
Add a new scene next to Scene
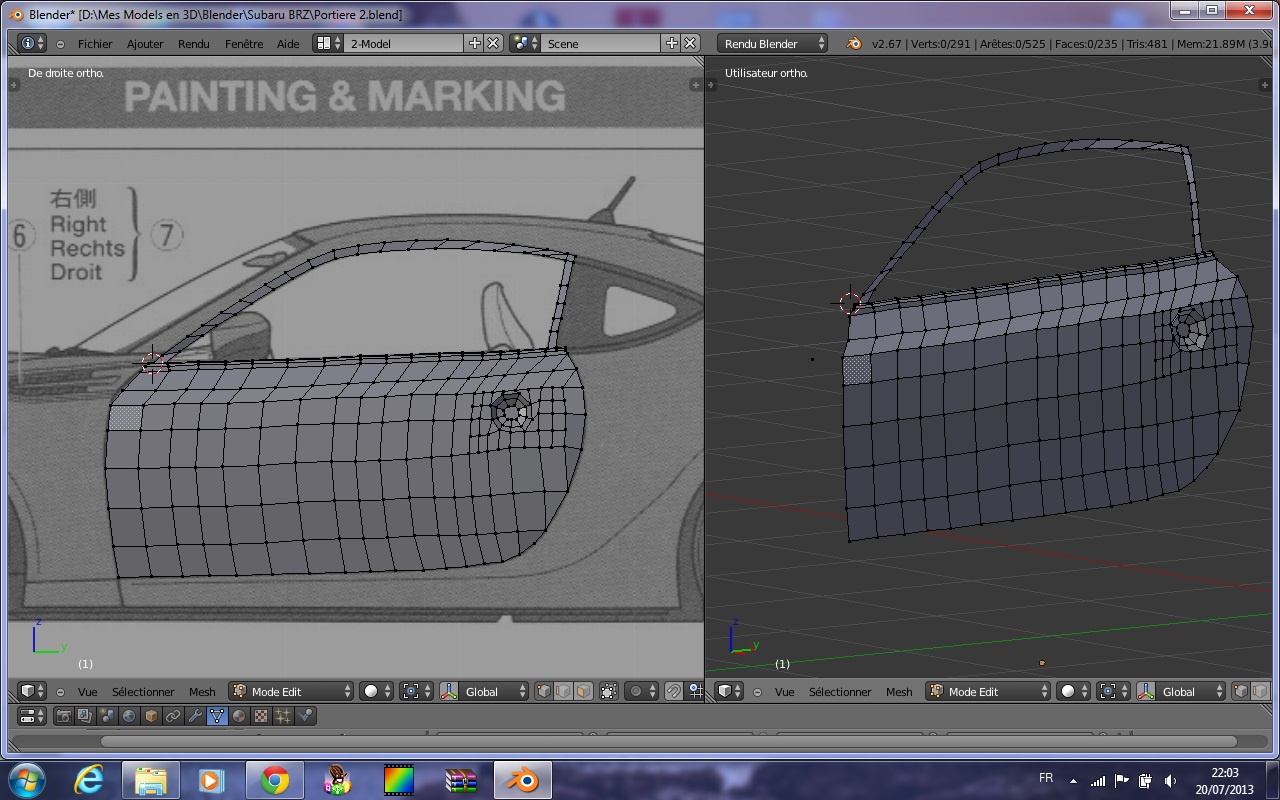671,43
